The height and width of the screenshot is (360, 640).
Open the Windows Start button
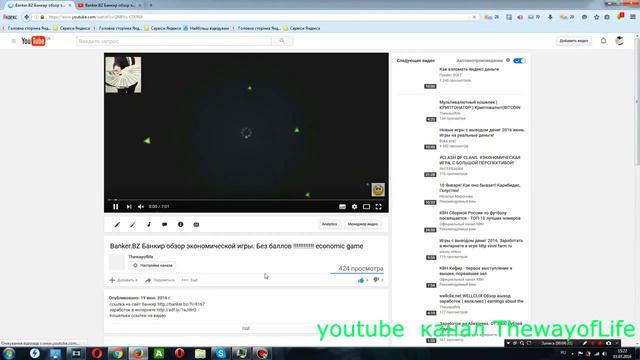(9, 353)
